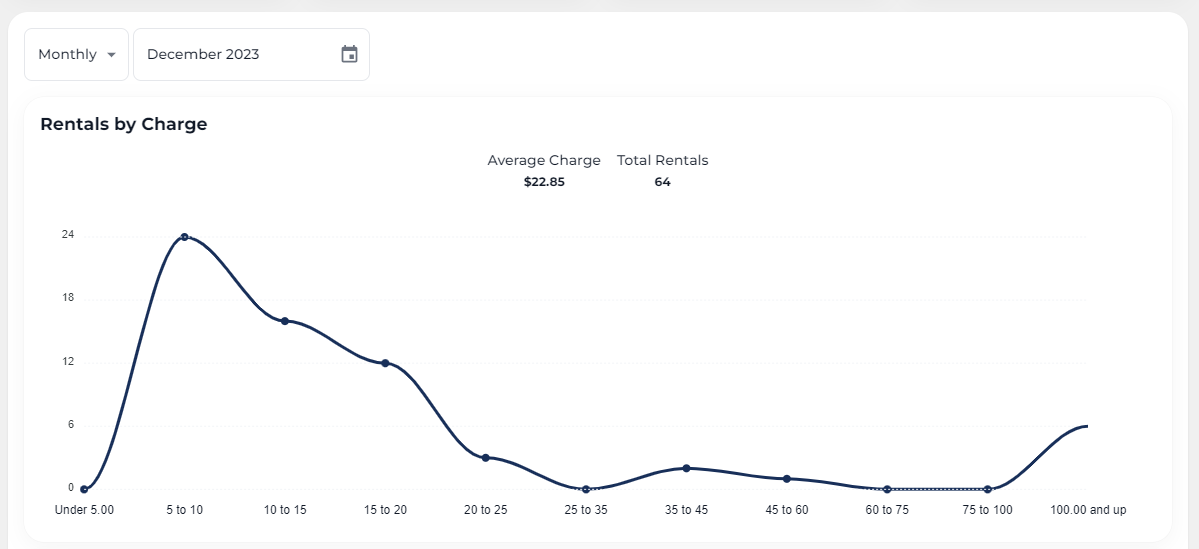
Task: Select the 10 to 15 data point
Action: pos(285,321)
